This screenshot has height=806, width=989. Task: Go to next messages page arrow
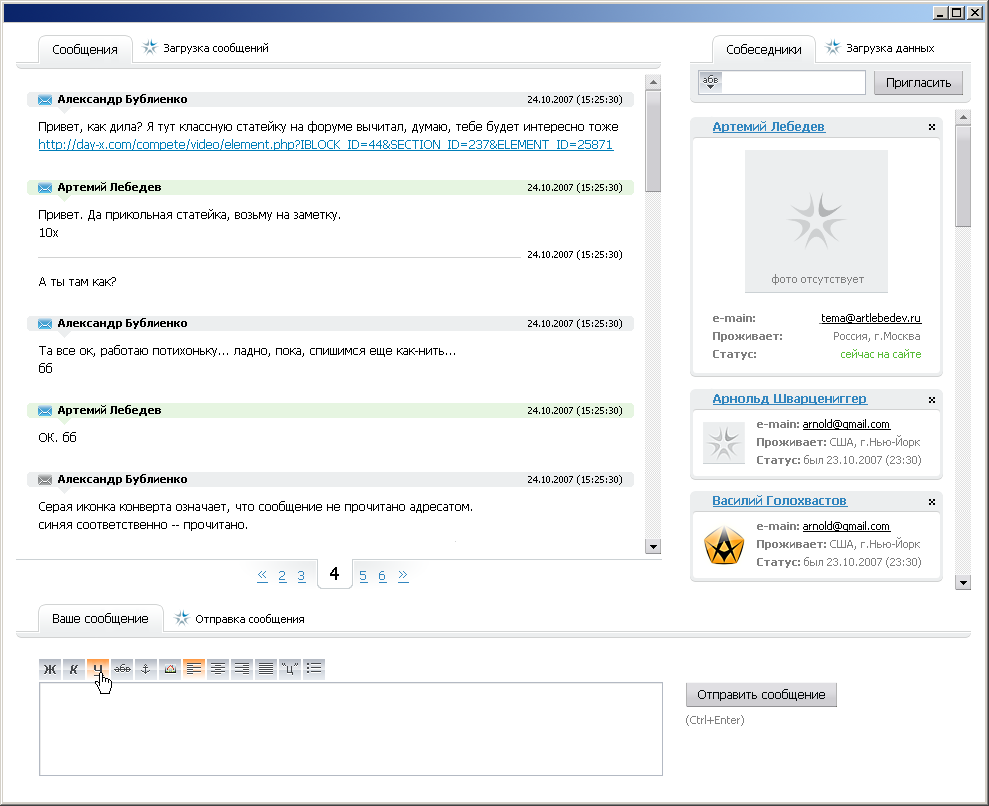click(403, 575)
